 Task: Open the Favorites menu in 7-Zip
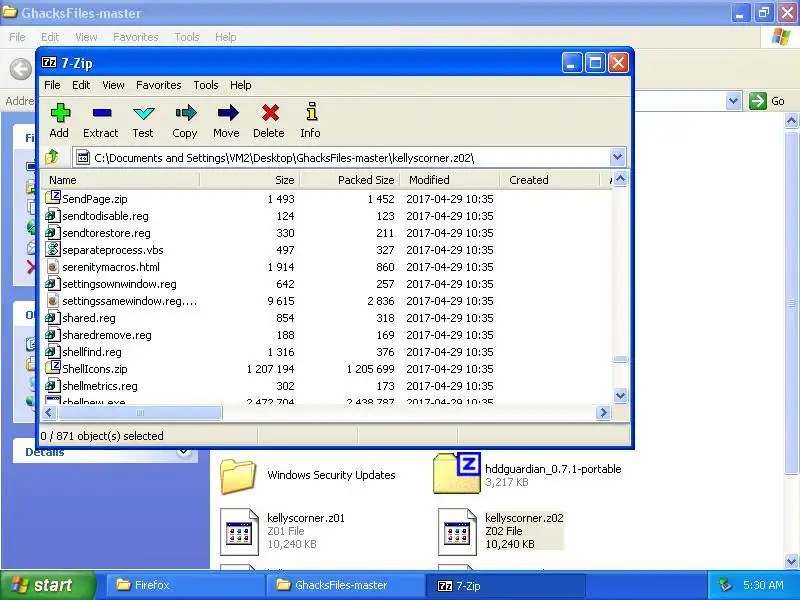[158, 85]
